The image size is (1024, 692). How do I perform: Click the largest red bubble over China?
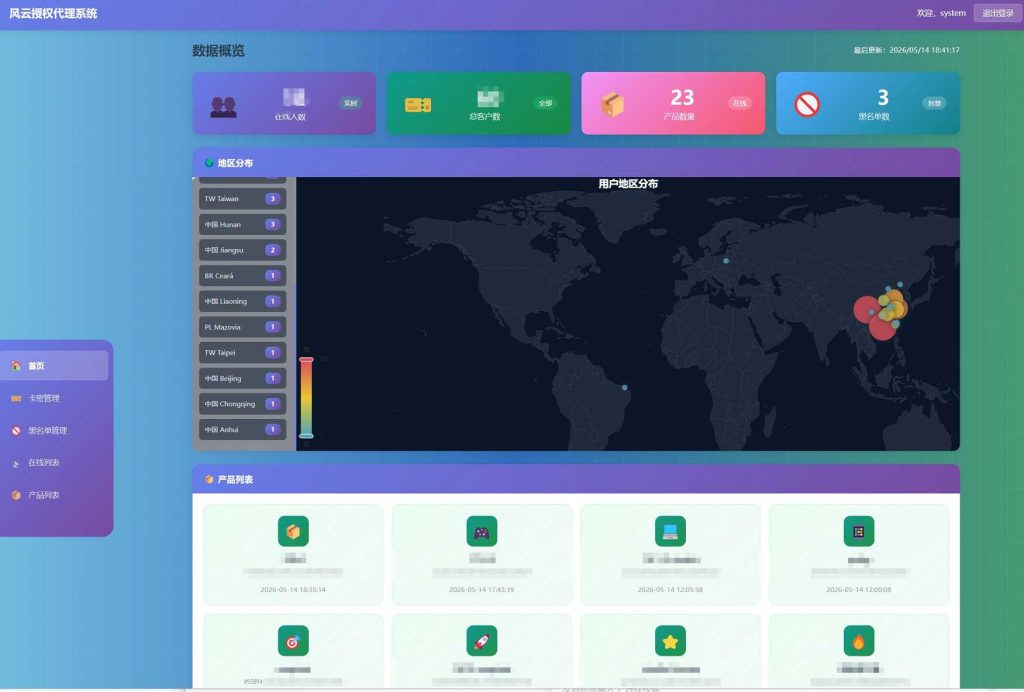(x=868, y=309)
